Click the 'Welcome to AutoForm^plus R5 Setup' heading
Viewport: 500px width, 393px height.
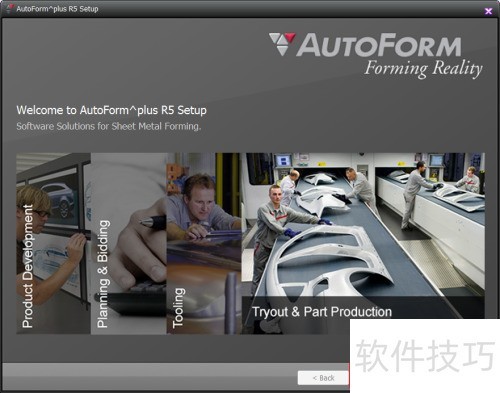111,110
